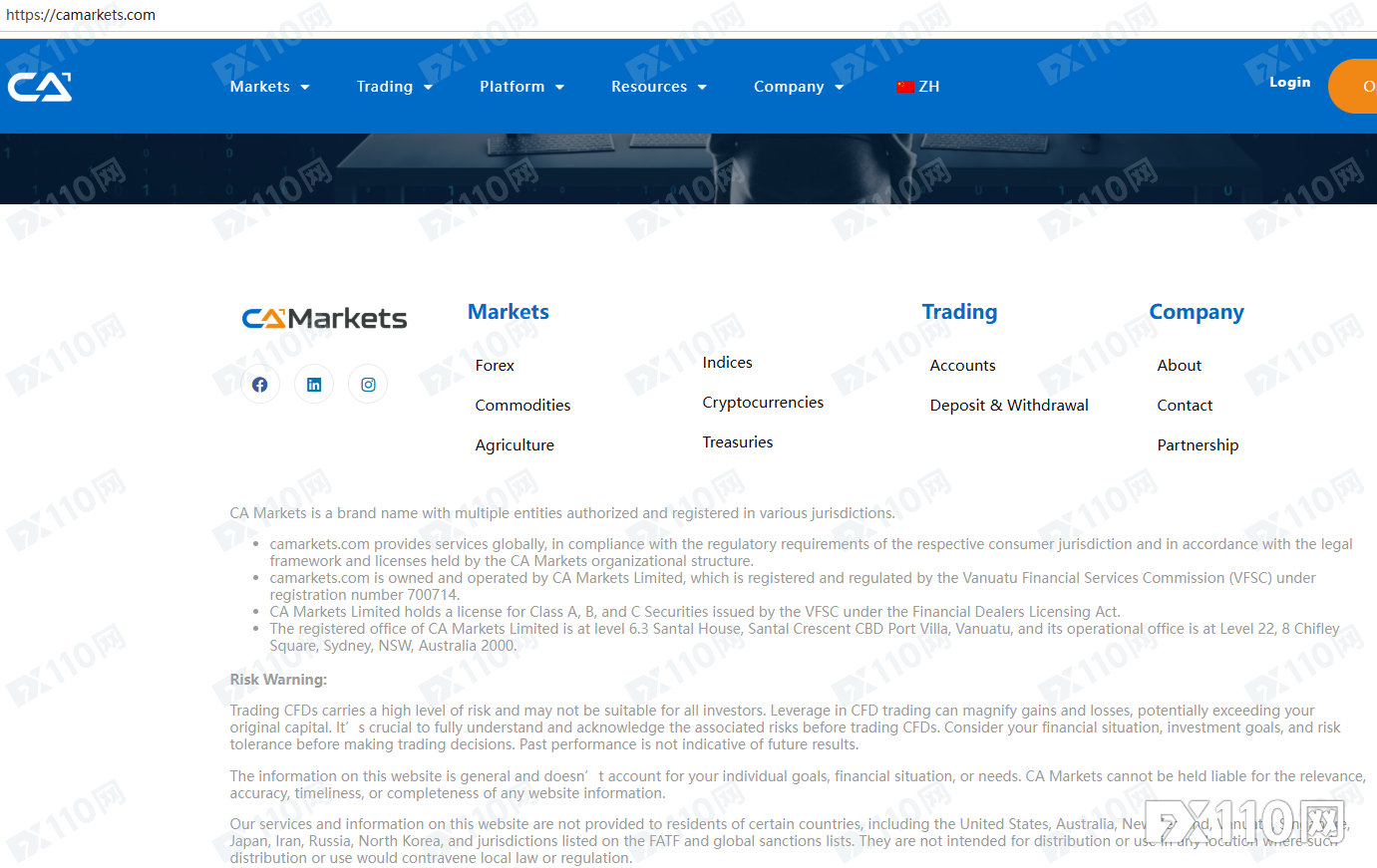Click 'The information on this website is general' paragraph

(x=798, y=784)
